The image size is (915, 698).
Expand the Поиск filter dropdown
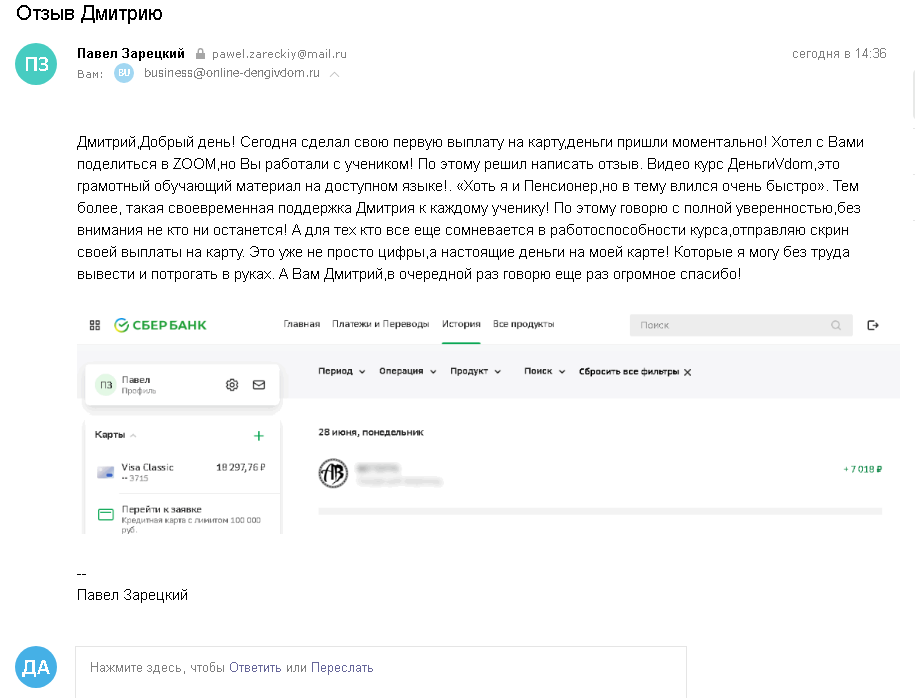pyautogui.click(x=544, y=371)
